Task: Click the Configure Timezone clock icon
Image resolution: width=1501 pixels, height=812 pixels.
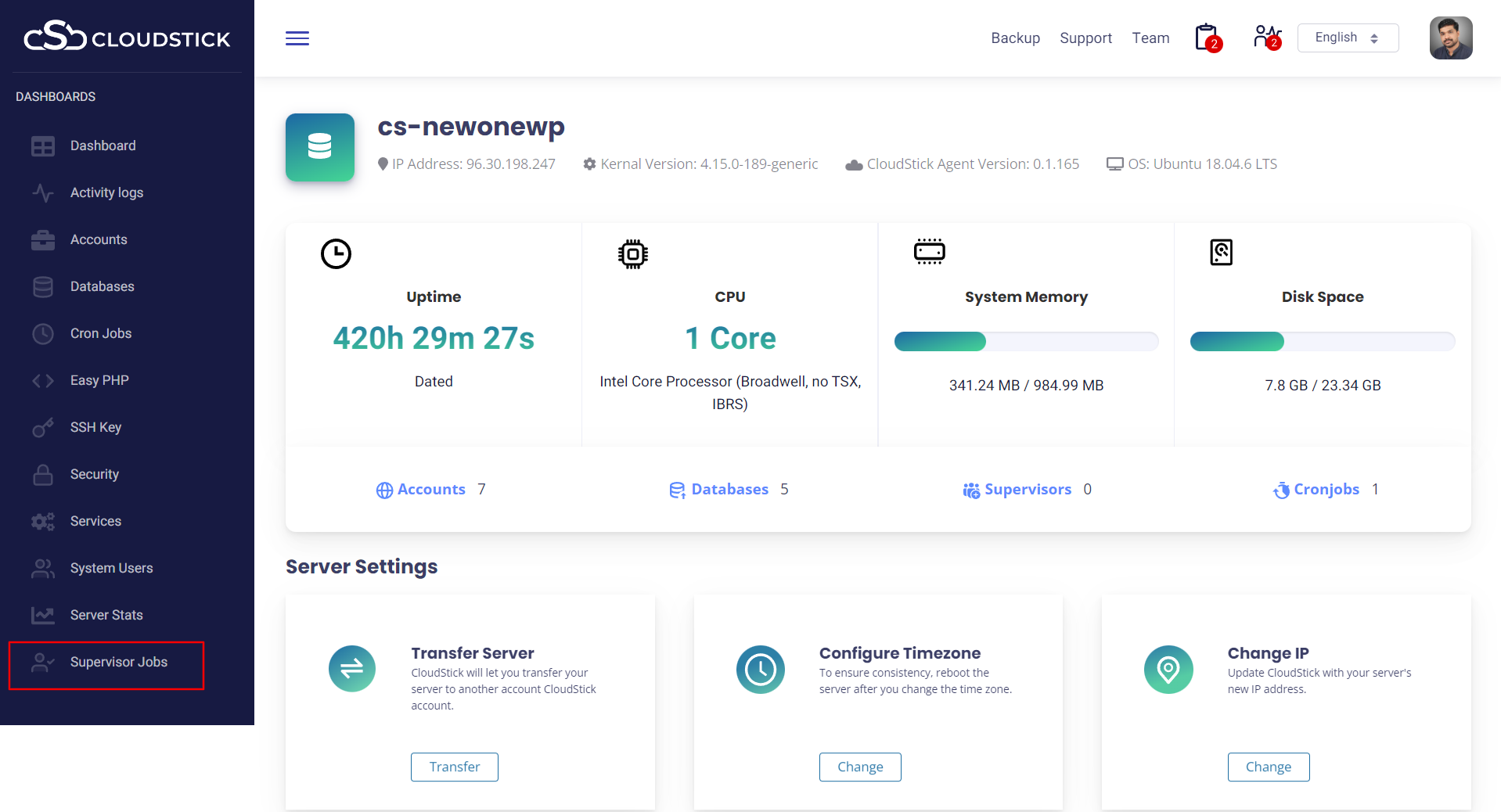Action: click(x=760, y=669)
